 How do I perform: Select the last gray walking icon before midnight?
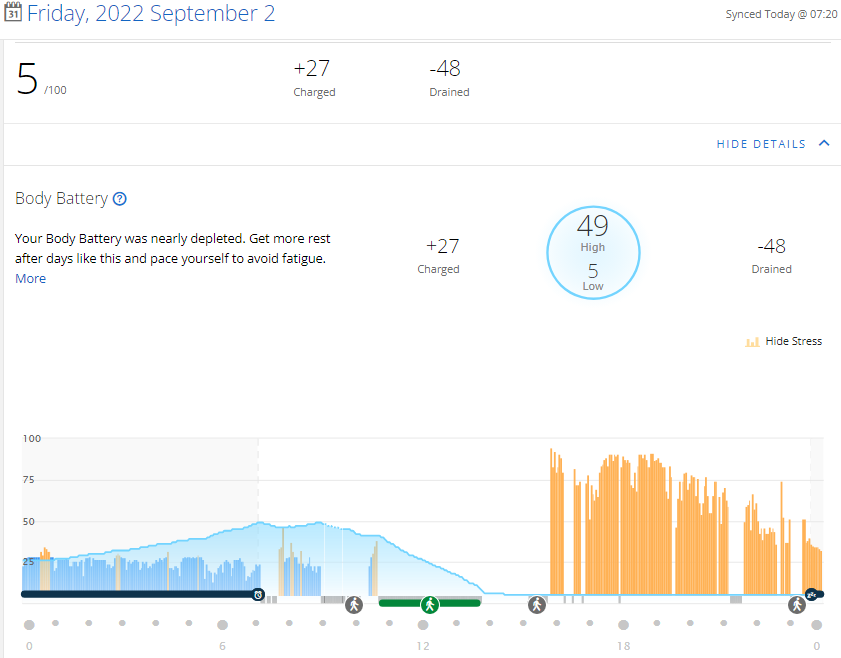(796, 605)
